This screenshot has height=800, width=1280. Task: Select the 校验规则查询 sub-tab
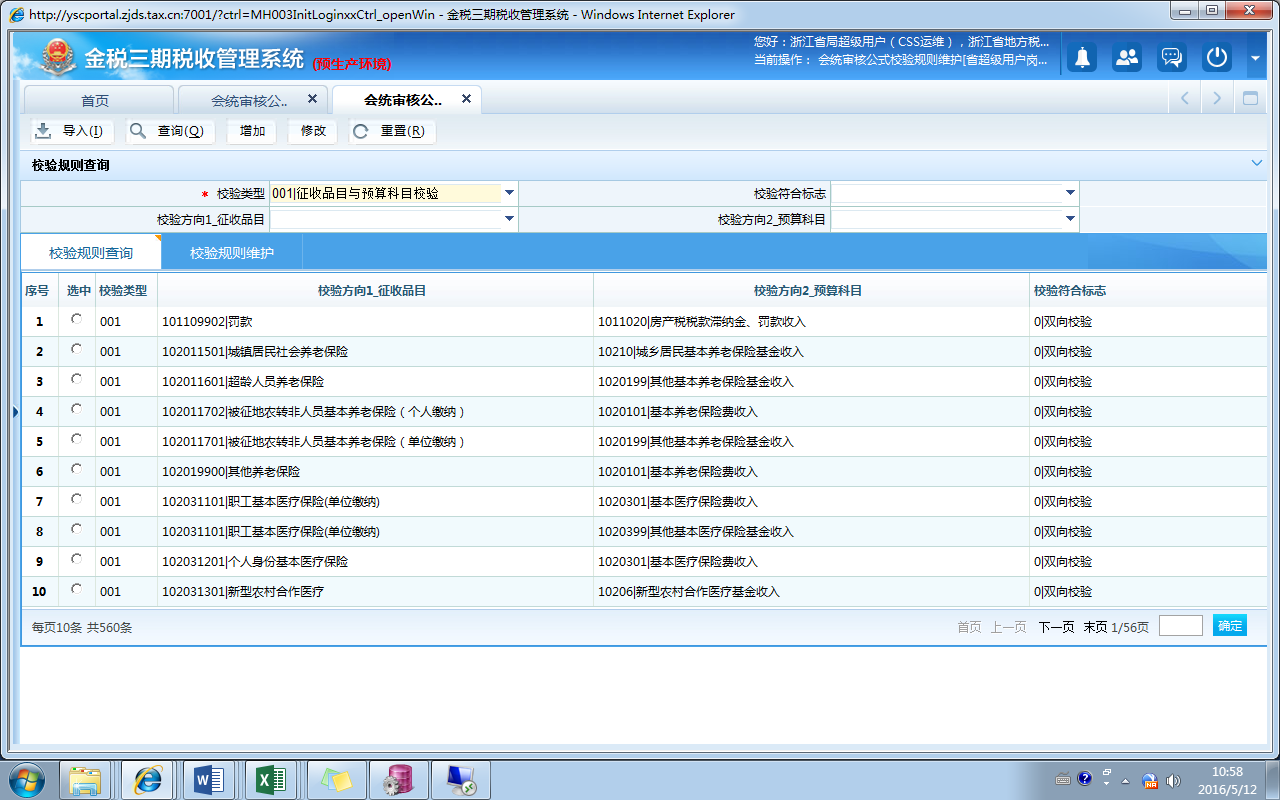coord(91,253)
